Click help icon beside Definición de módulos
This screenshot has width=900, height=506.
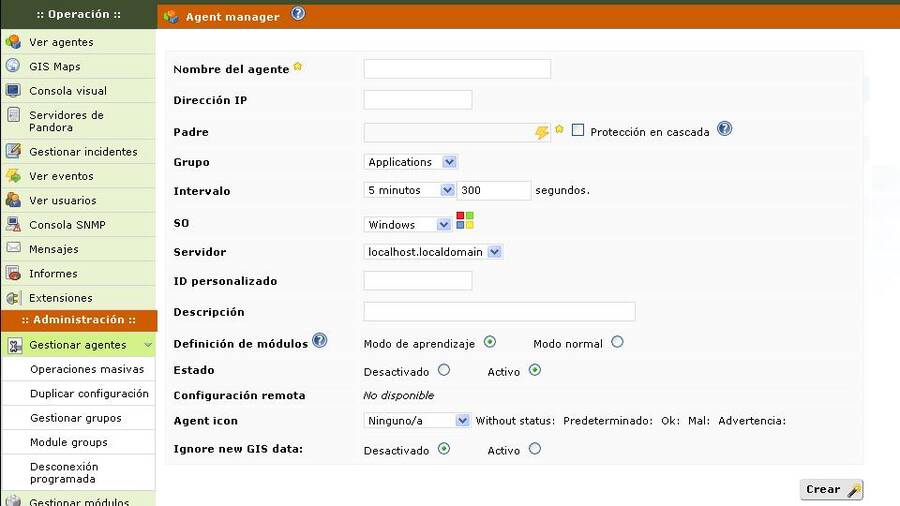click(x=320, y=341)
